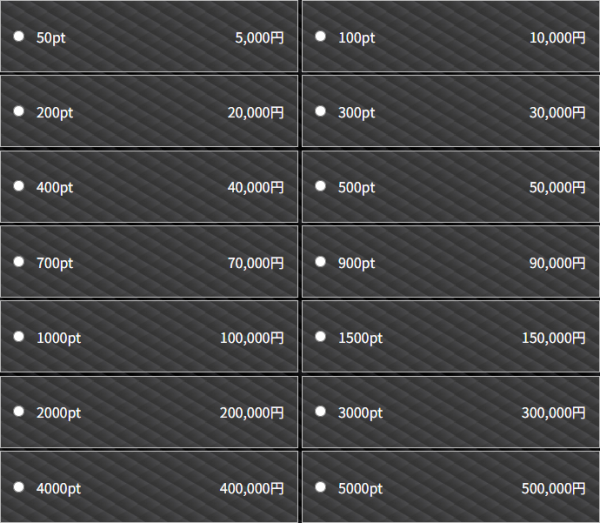Select the 400pt radio button

pyautogui.click(x=19, y=186)
